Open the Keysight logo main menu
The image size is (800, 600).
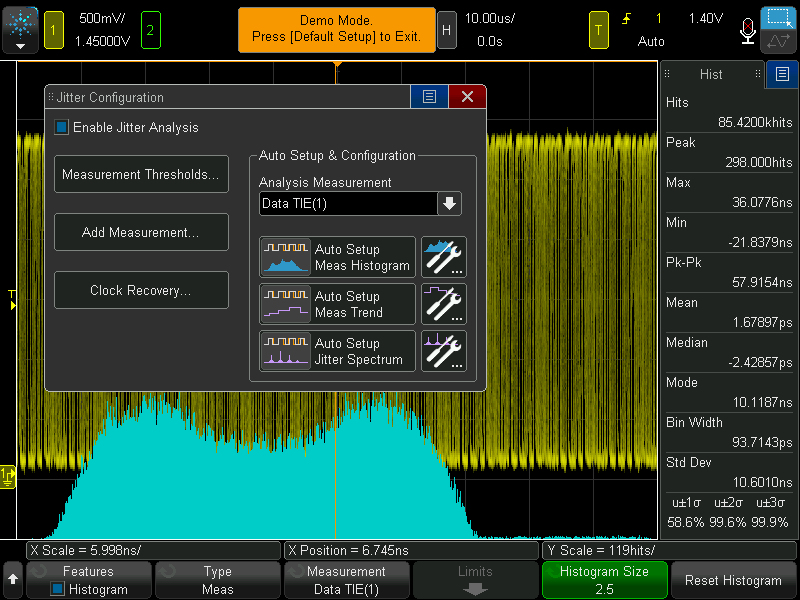pos(20,29)
